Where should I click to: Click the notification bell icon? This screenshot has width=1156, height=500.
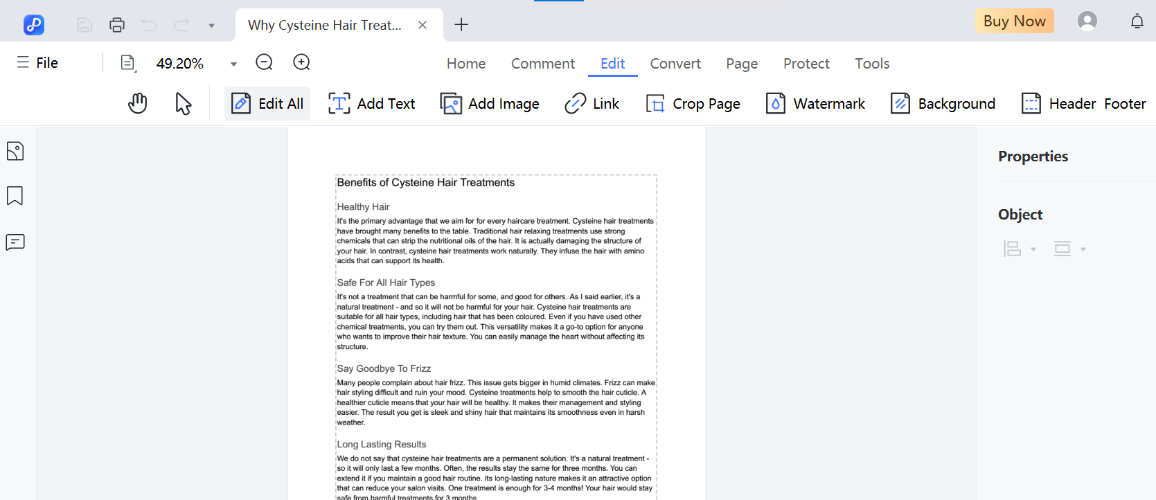[1137, 21]
